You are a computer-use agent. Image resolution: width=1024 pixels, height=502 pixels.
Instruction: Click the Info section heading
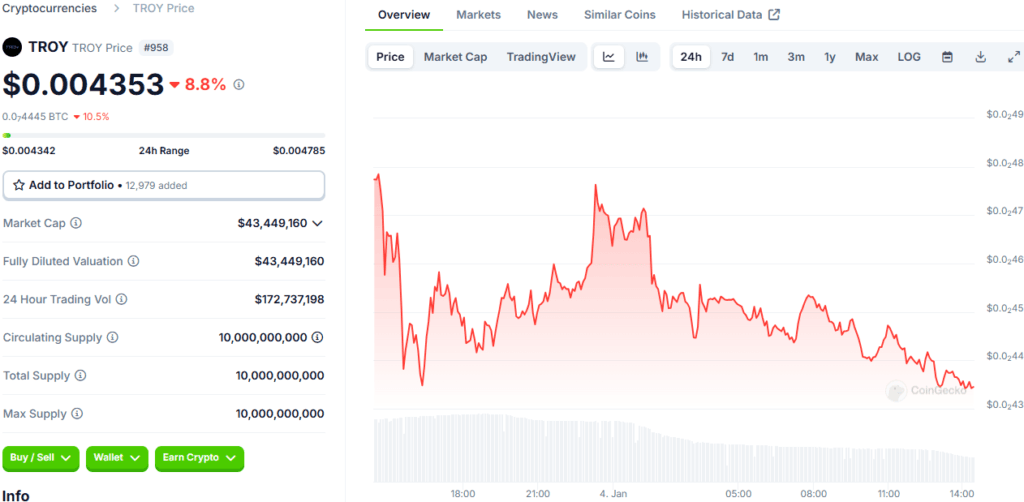click(16, 495)
